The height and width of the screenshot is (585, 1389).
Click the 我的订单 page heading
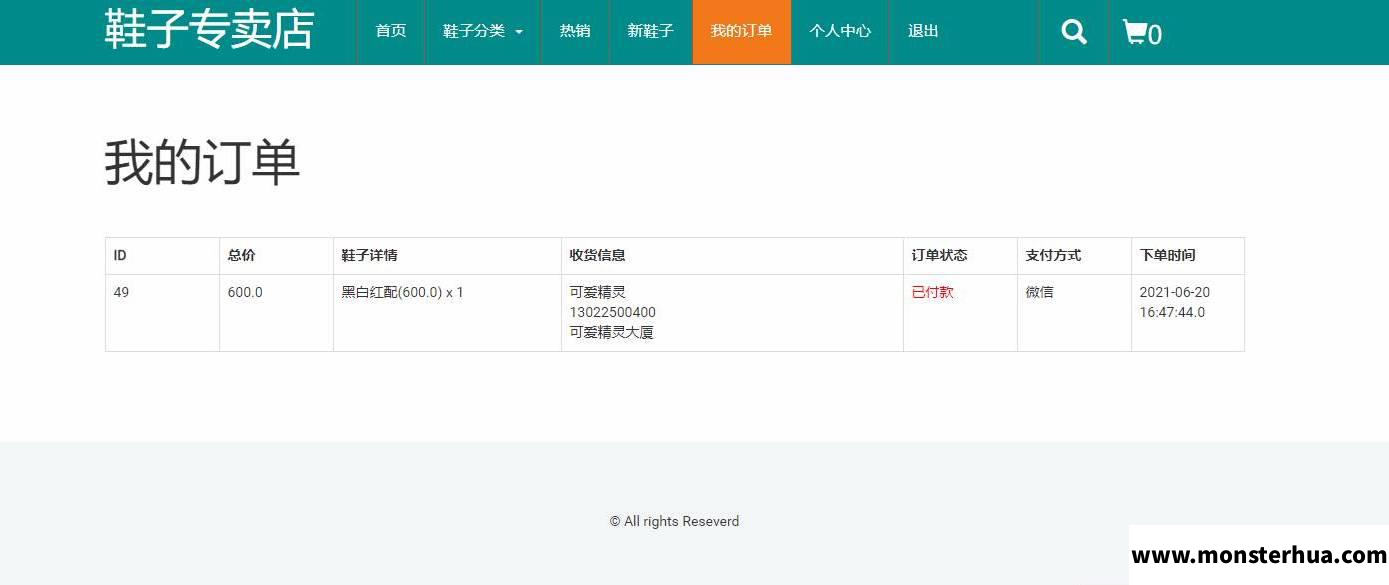pyautogui.click(x=202, y=163)
